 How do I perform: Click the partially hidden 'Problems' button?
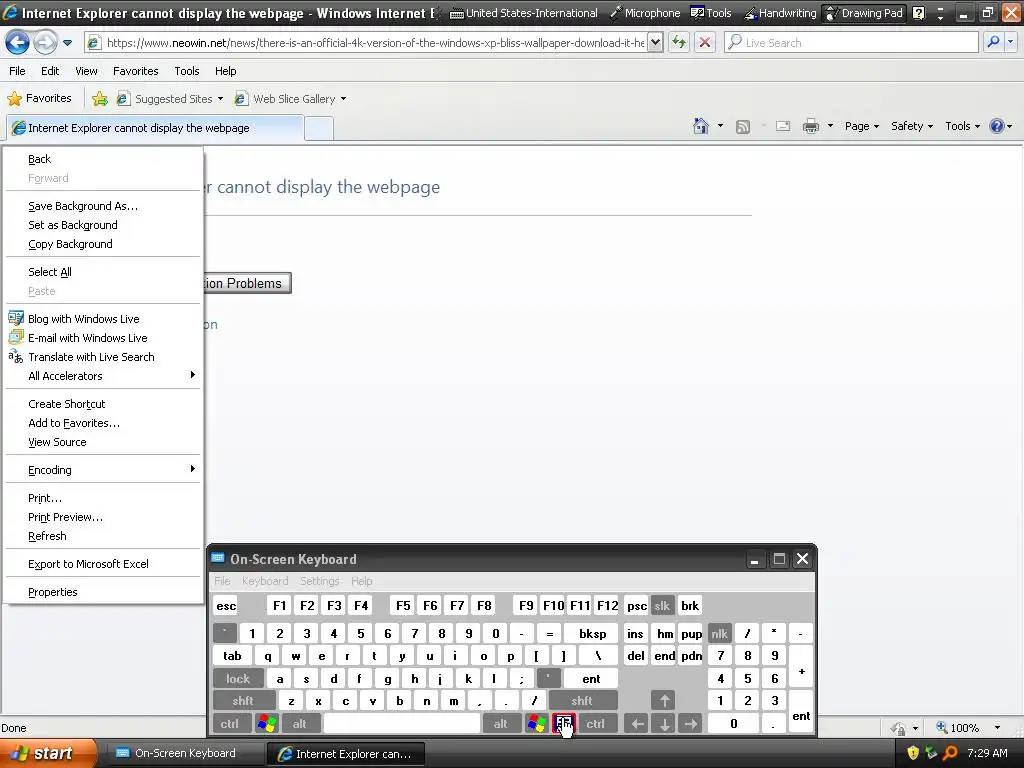[x=248, y=283]
